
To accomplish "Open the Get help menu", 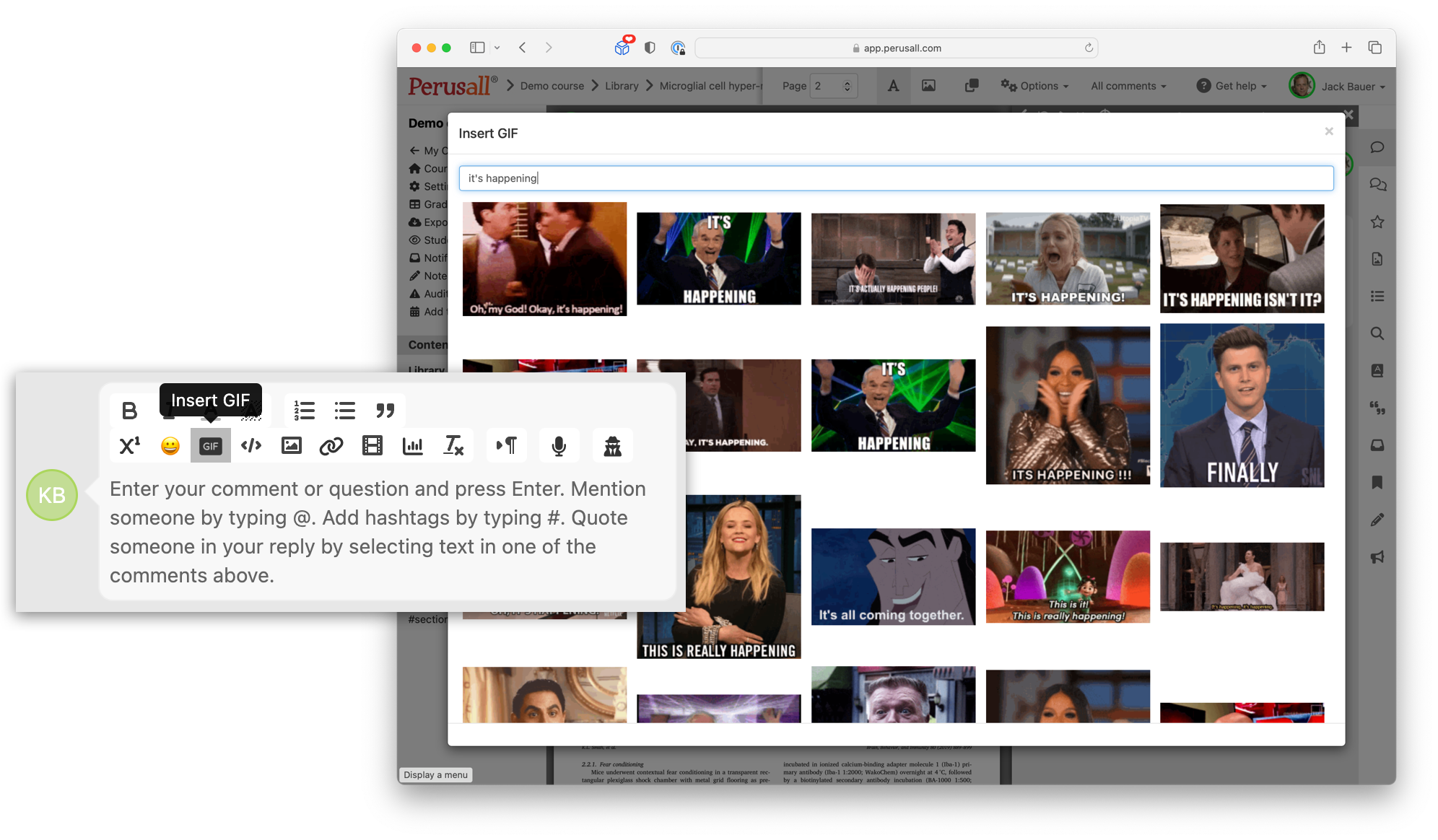I will 1232,86.
